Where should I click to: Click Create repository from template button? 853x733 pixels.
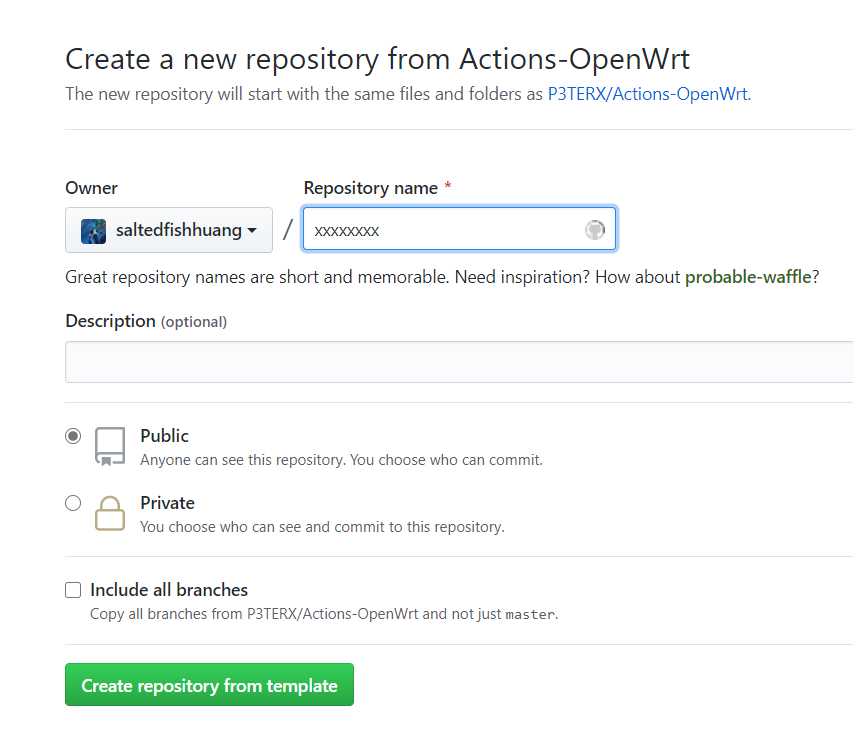point(209,685)
